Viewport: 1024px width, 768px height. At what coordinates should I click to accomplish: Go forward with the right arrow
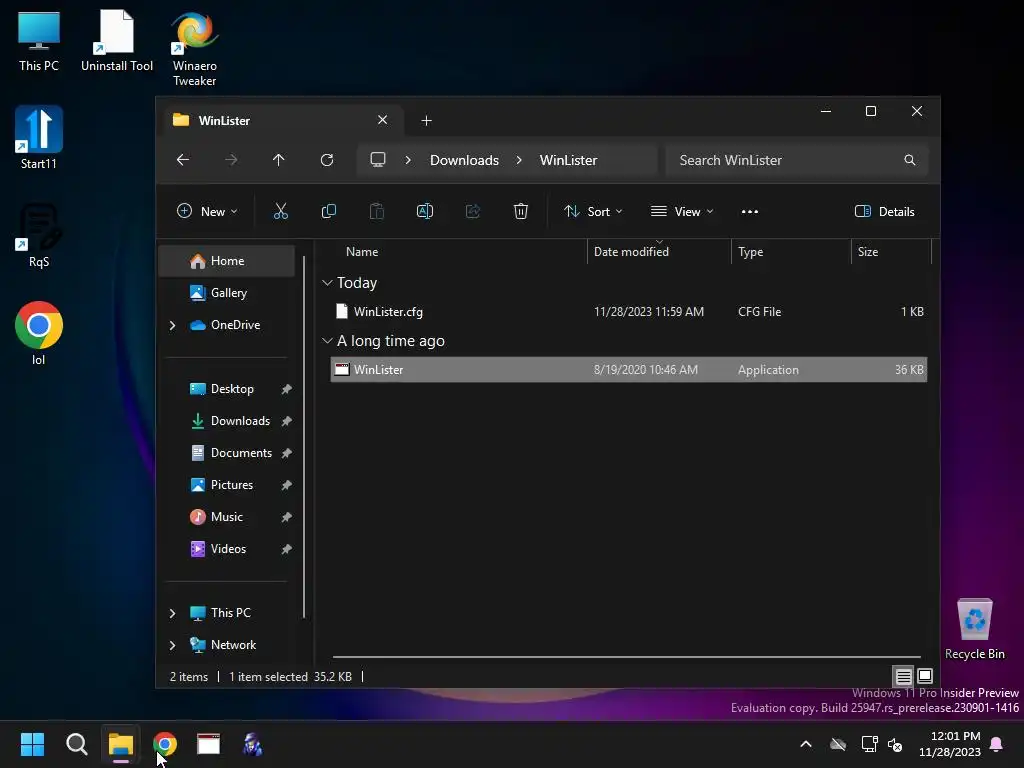point(231,160)
